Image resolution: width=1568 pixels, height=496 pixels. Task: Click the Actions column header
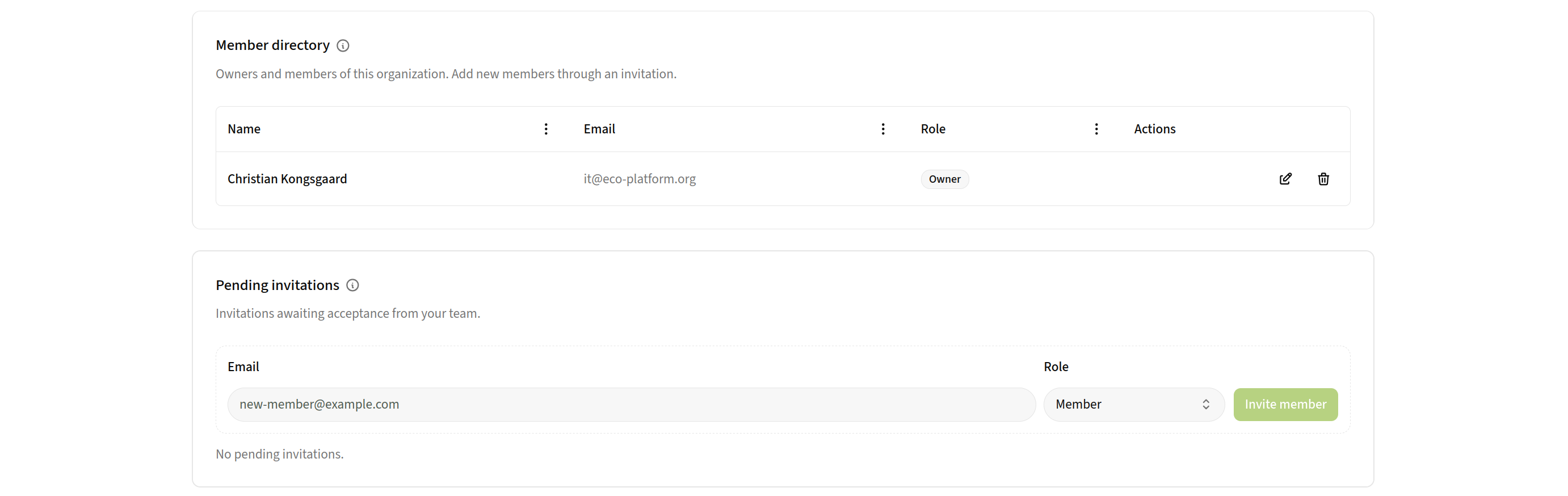tap(1154, 129)
